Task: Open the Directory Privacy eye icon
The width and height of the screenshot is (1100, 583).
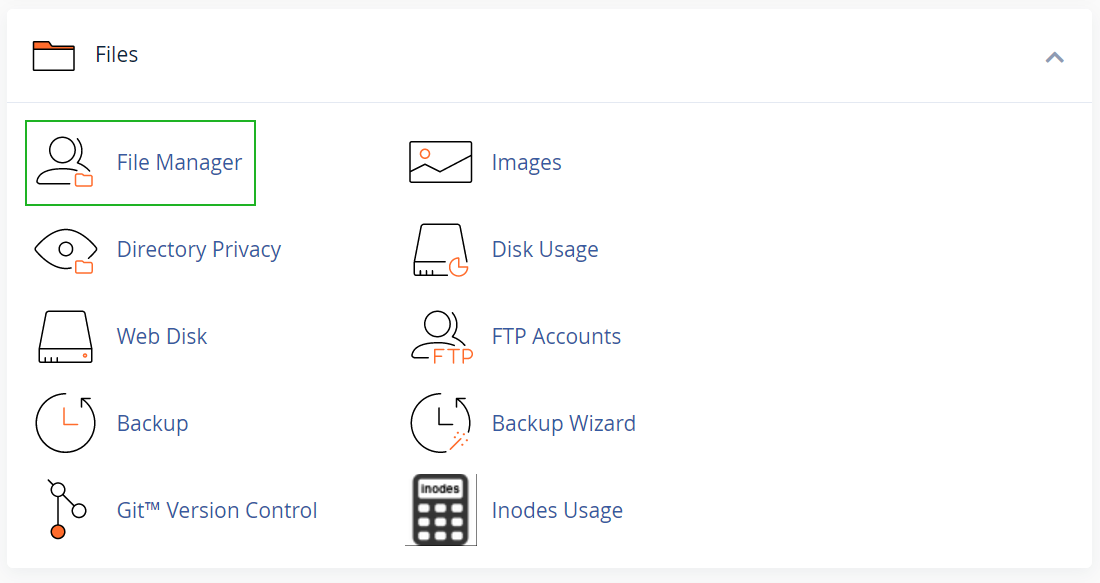Action: point(66,250)
